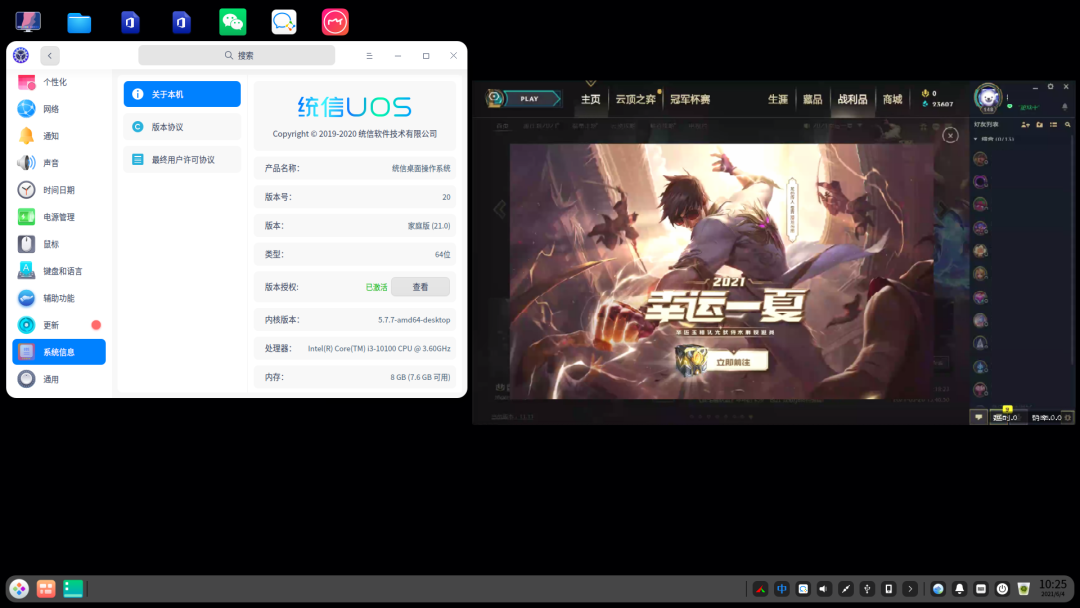Open the 更新 update settings icon
This screenshot has height=608, width=1080.
pyautogui.click(x=26, y=325)
